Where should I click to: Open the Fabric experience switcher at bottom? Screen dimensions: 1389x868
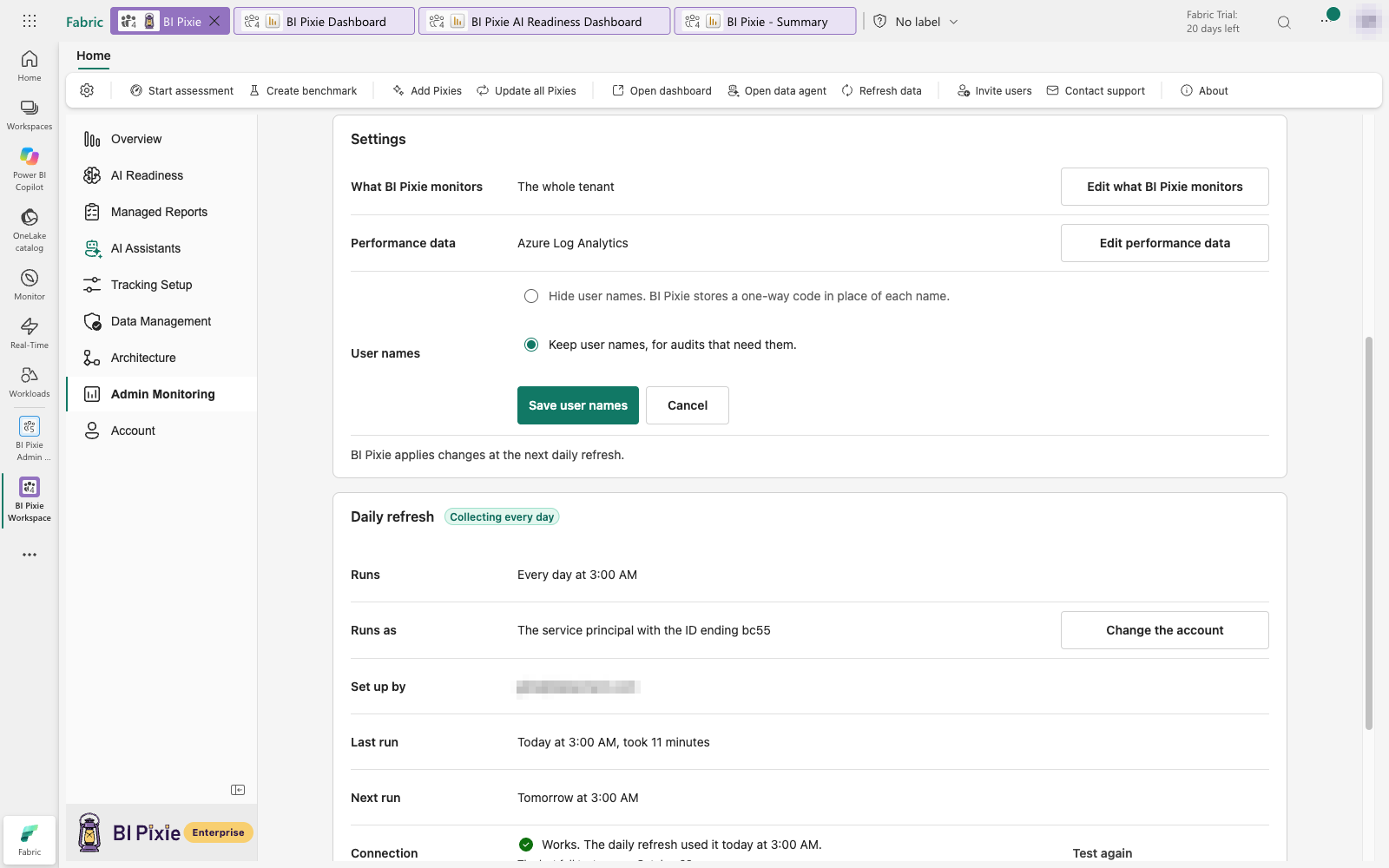[x=30, y=839]
